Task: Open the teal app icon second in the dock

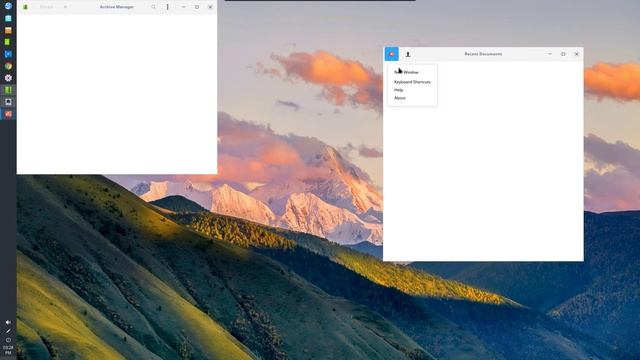Action: pyautogui.click(x=8, y=18)
